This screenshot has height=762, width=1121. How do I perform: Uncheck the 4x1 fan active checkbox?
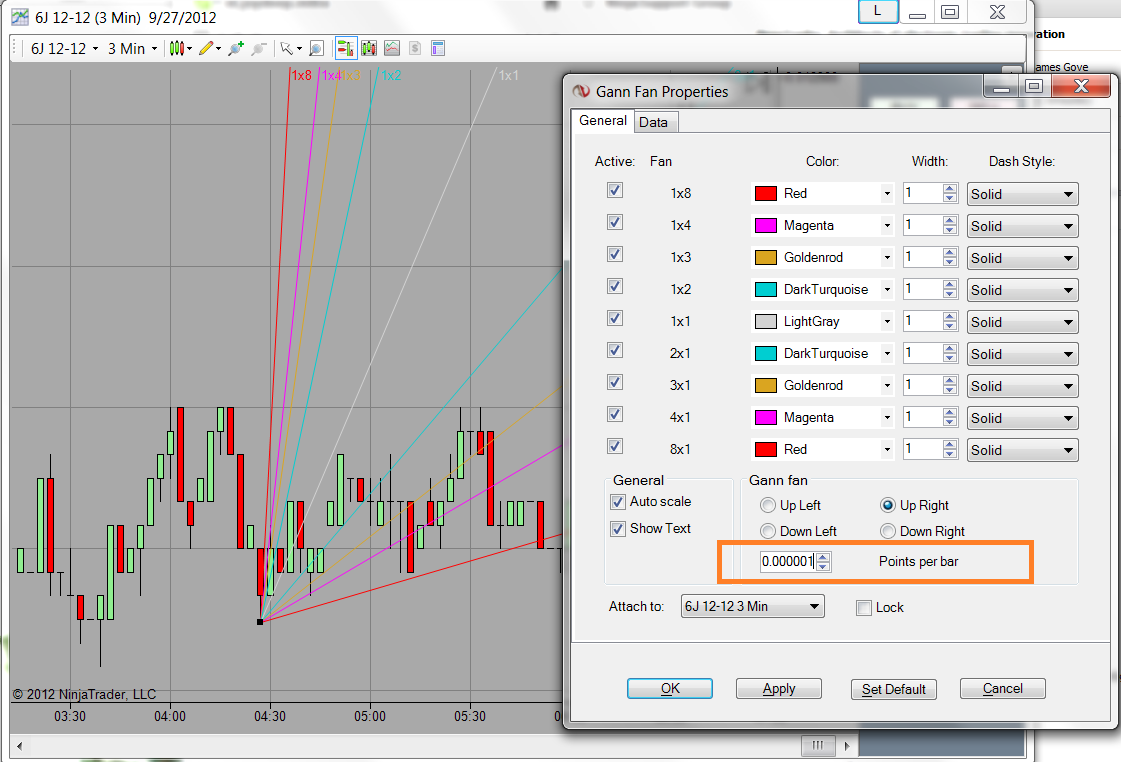point(615,415)
